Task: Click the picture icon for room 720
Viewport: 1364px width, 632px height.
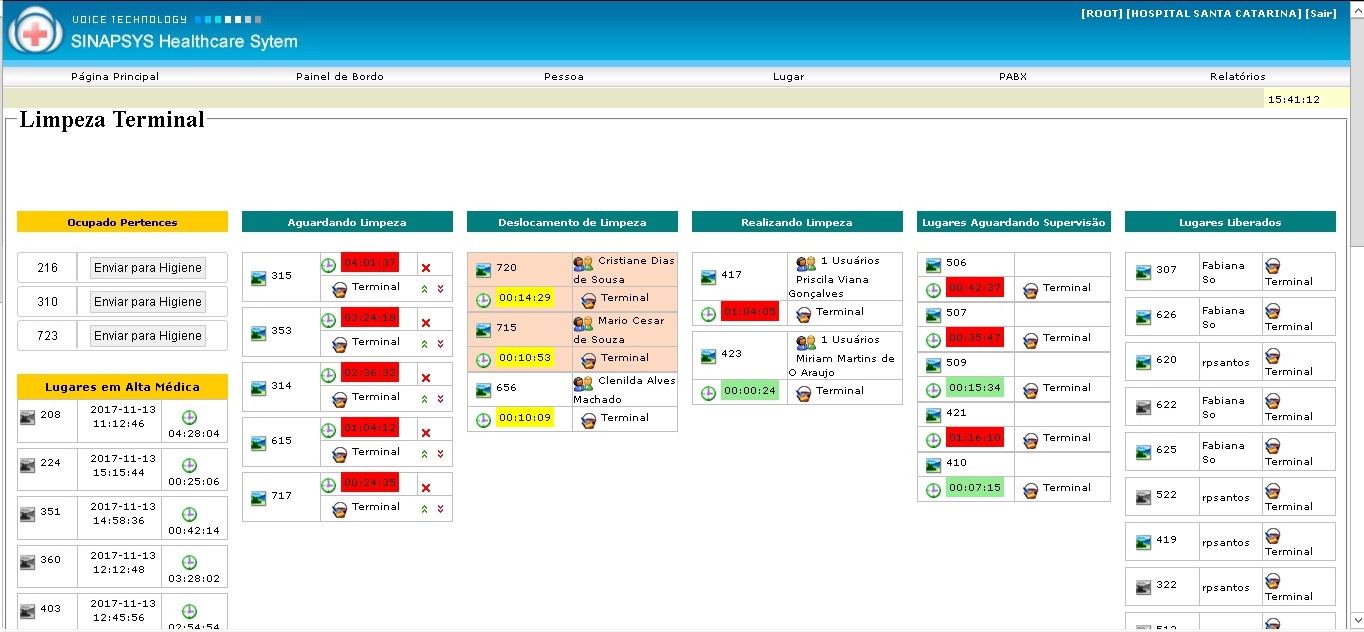Action: click(483, 269)
